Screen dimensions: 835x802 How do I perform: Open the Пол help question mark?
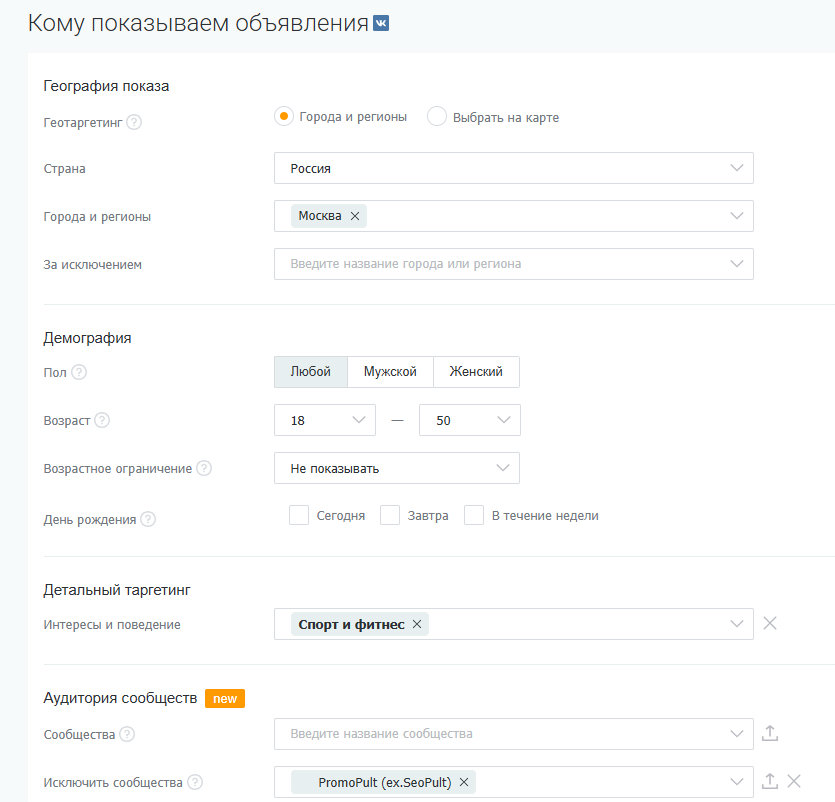(79, 372)
